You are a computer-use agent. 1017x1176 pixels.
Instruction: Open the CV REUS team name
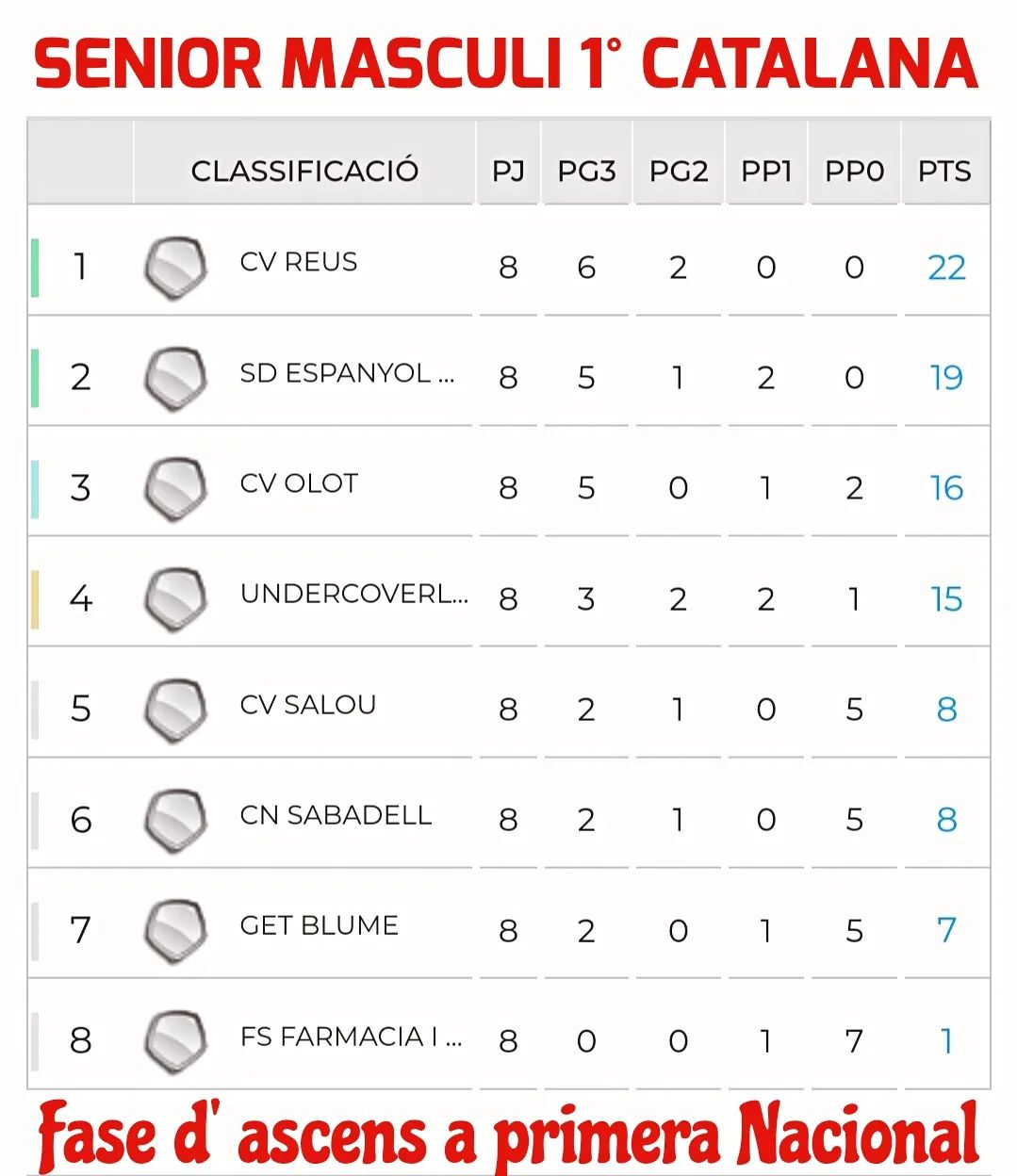click(299, 262)
